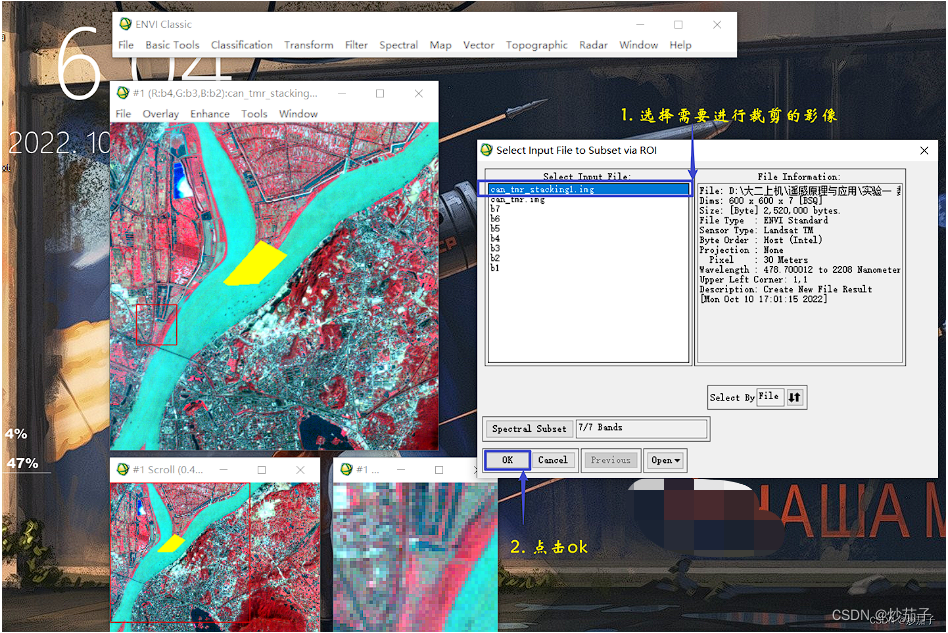The height and width of the screenshot is (633, 948).
Task: Open Enhance menu in display window
Action: (x=210, y=114)
